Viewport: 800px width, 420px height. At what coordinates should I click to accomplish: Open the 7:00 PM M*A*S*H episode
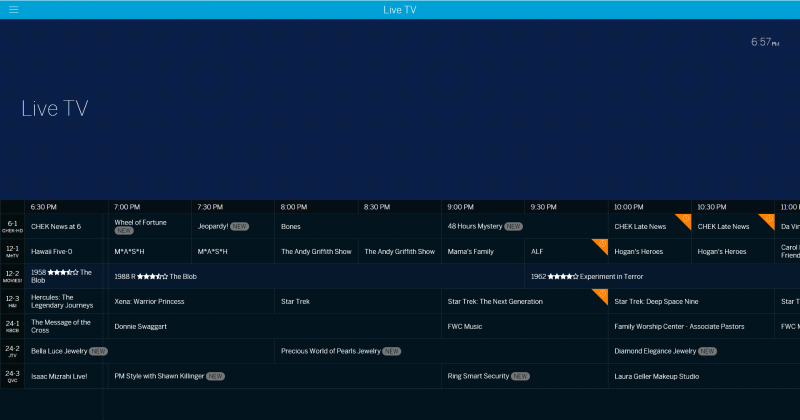click(x=150, y=252)
